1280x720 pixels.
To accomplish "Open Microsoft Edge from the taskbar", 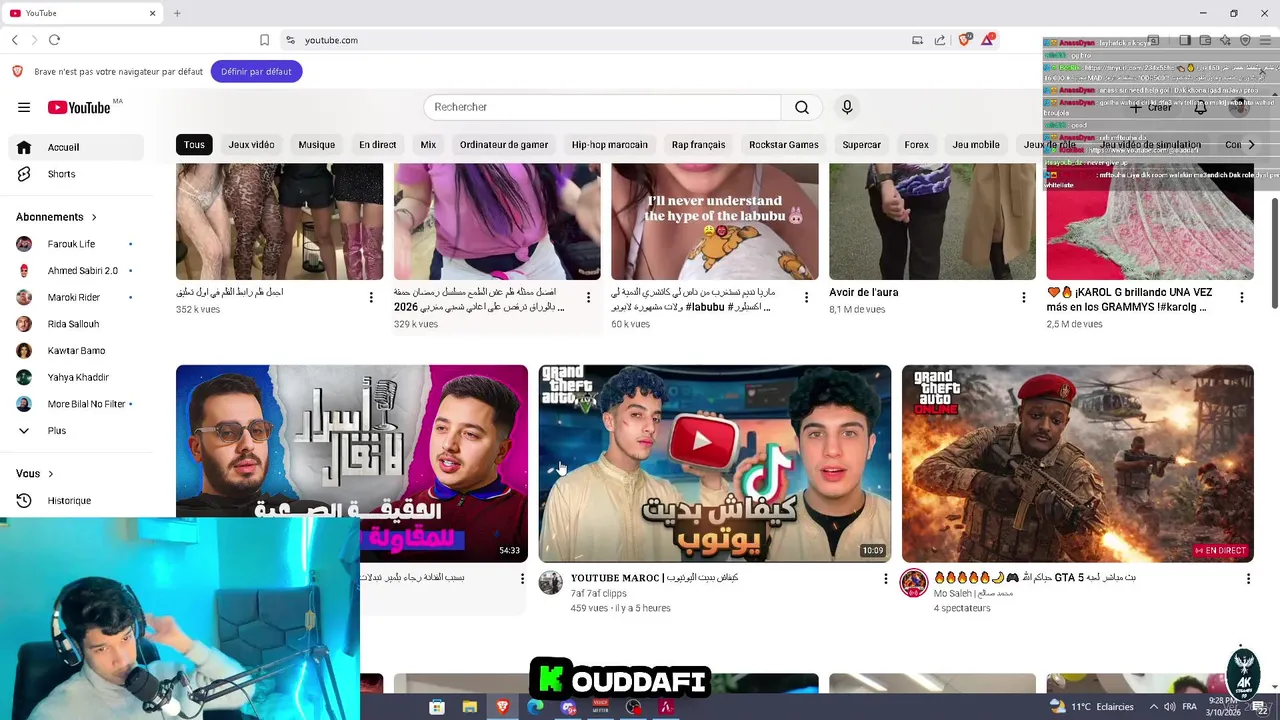I will tap(535, 707).
